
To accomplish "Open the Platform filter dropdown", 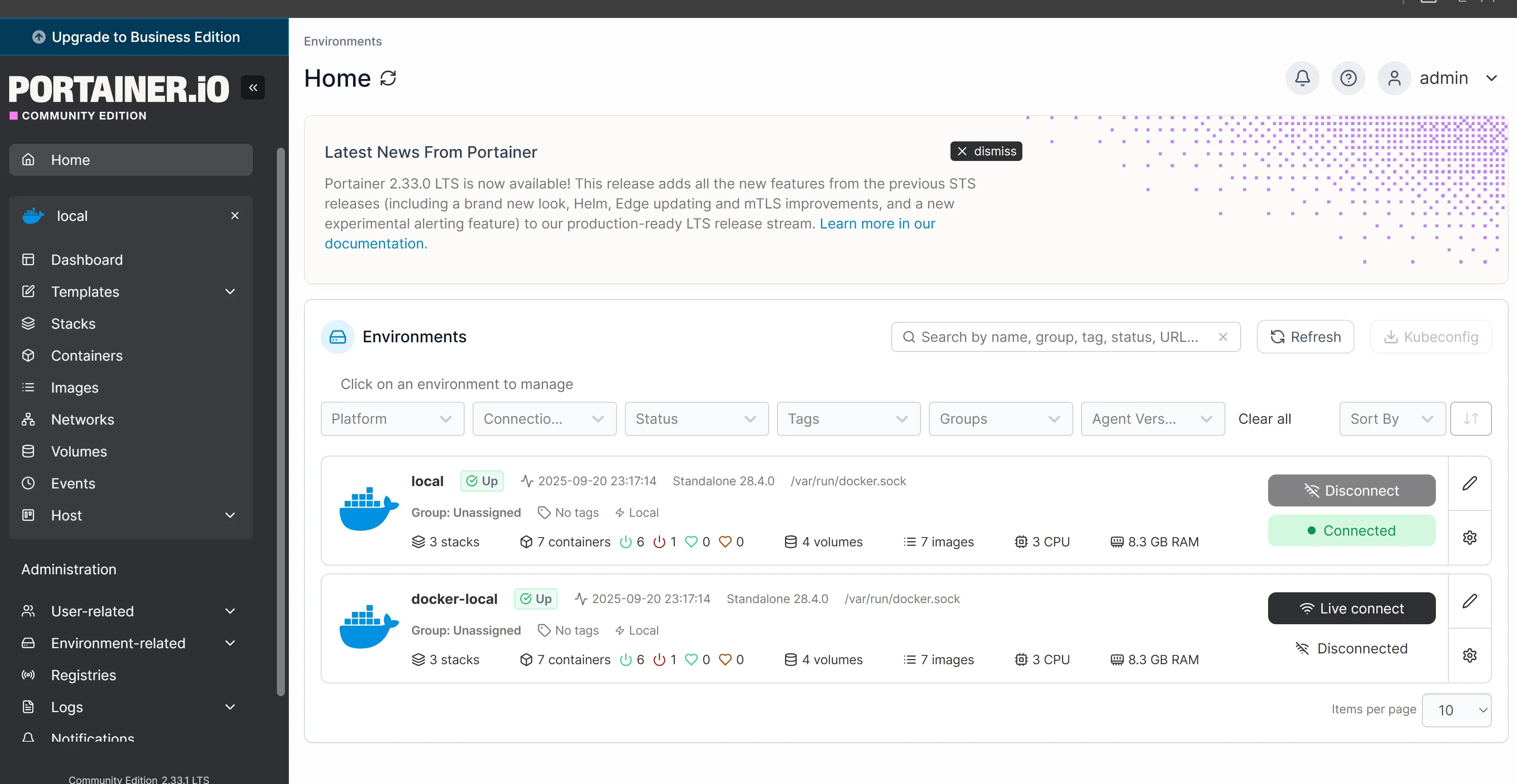I will [x=392, y=419].
